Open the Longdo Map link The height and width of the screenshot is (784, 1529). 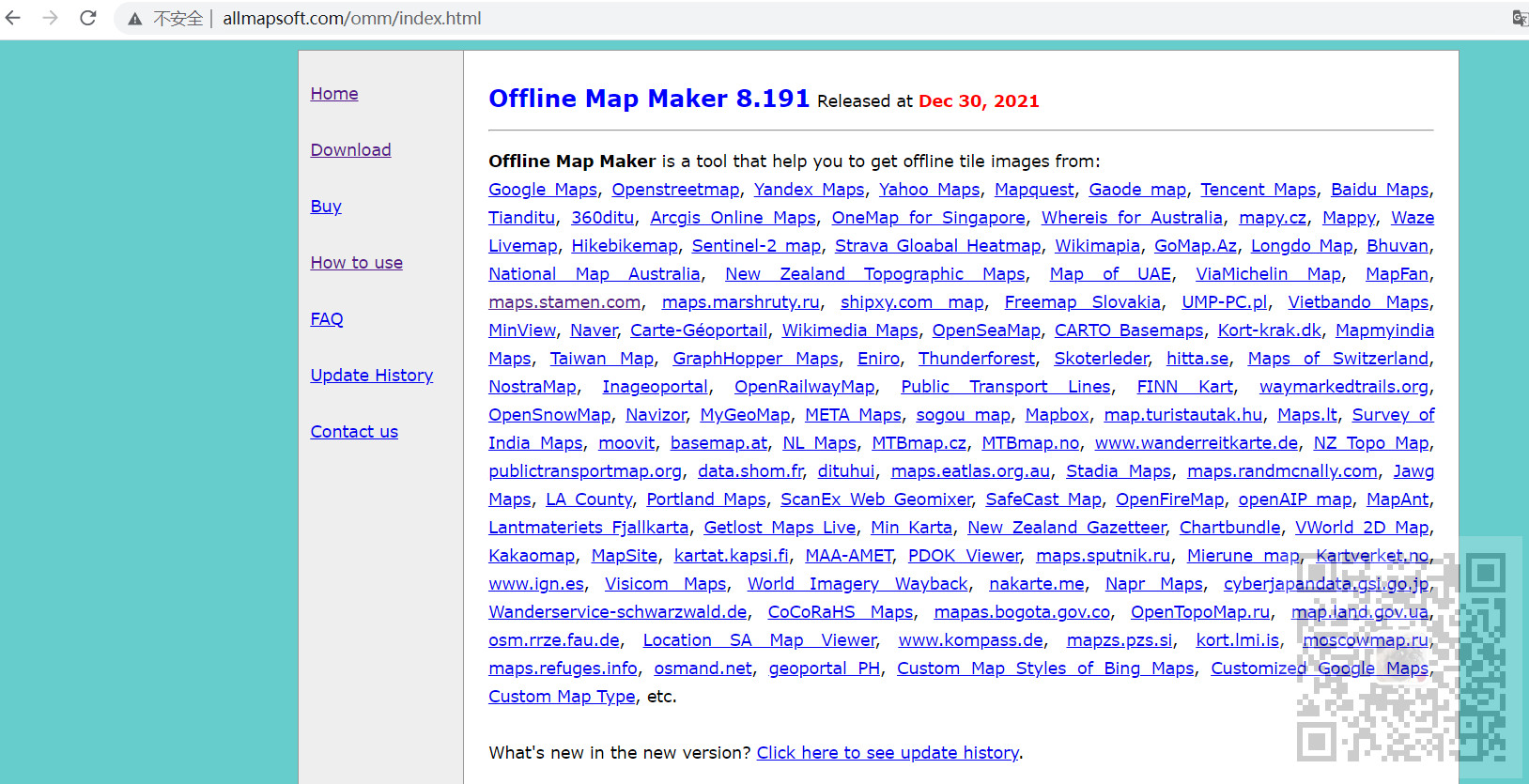click(x=1302, y=246)
